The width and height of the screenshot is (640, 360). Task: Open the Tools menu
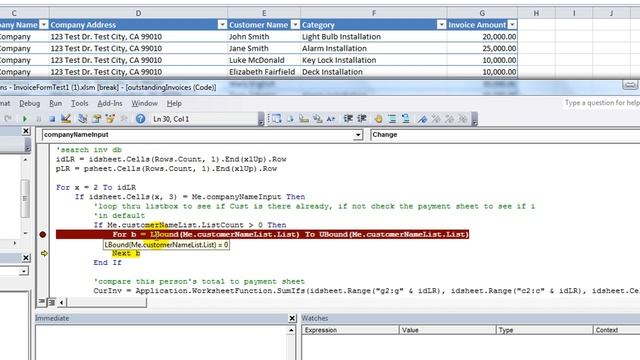(80, 103)
